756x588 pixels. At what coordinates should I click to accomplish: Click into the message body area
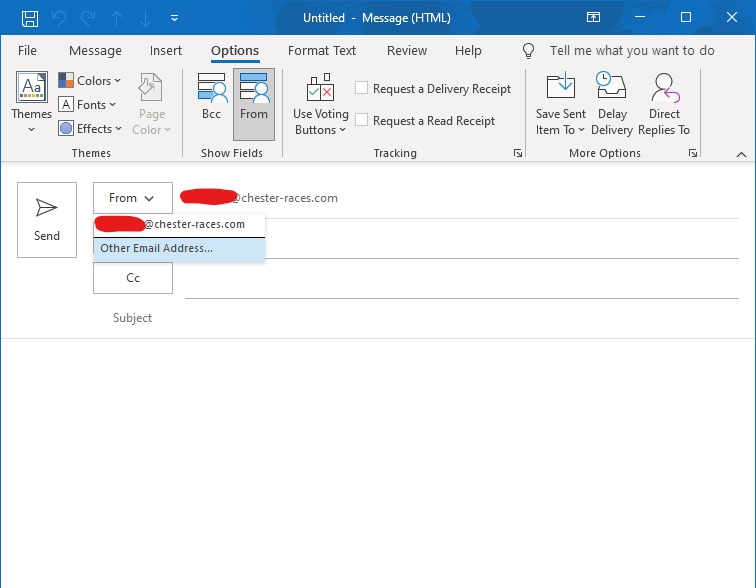tap(378, 463)
